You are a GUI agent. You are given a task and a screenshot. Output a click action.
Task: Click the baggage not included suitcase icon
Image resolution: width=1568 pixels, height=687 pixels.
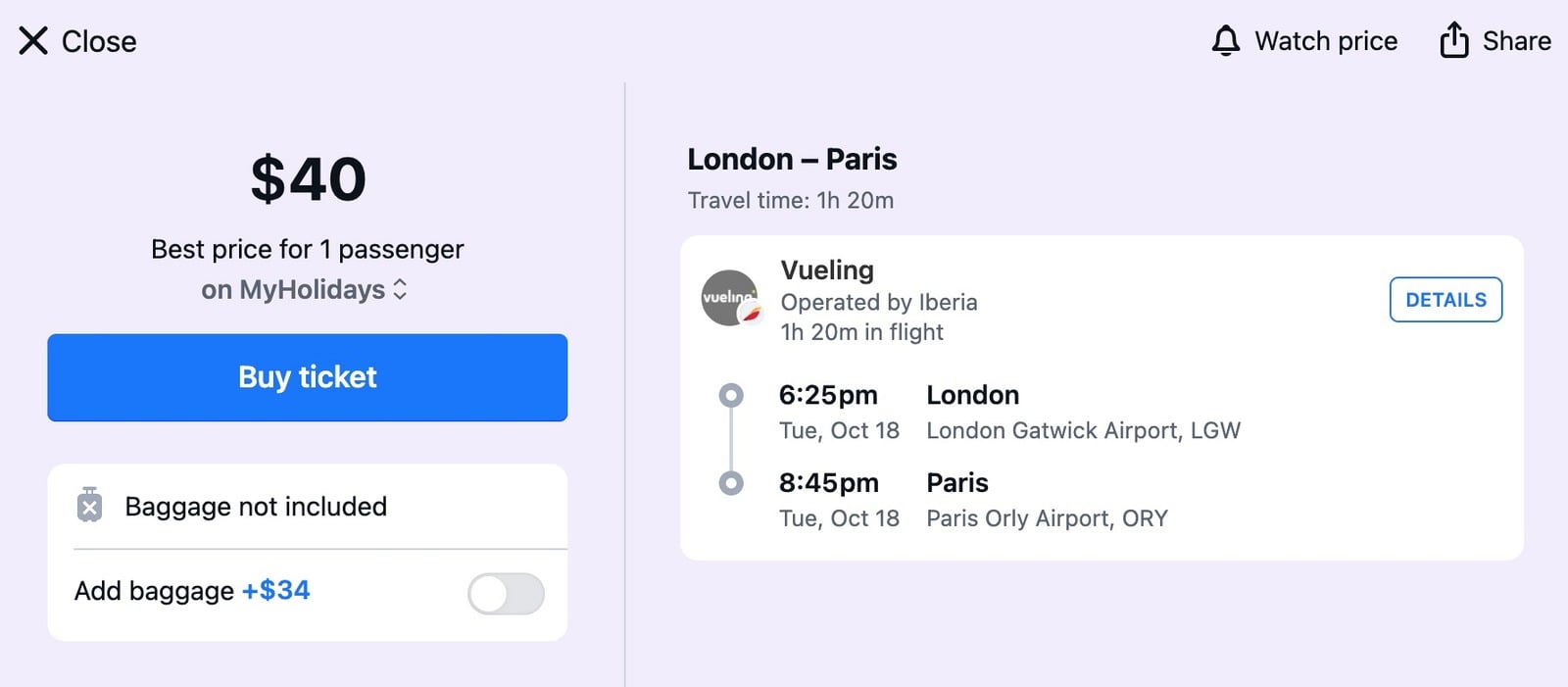pos(89,505)
